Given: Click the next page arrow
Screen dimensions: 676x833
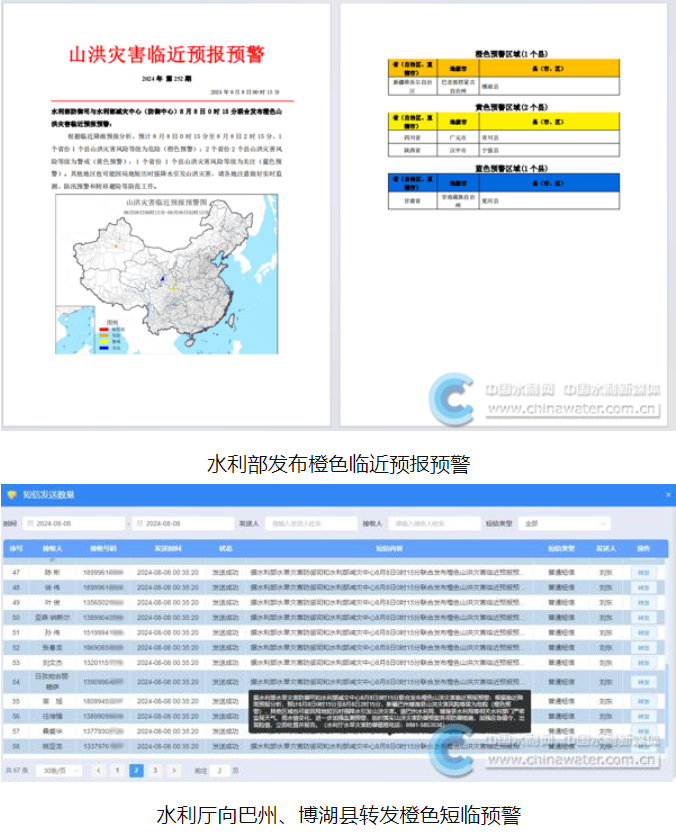Looking at the screenshot, I should click(x=174, y=771).
